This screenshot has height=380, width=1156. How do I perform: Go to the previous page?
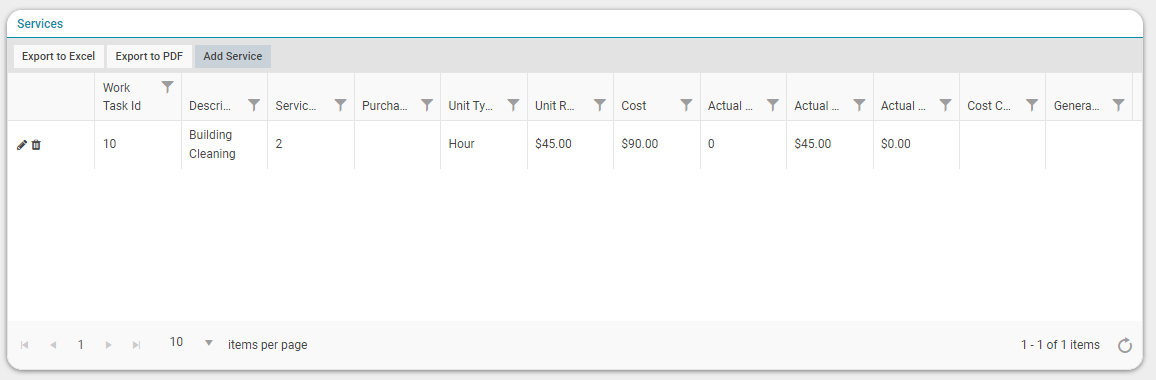[x=52, y=345]
